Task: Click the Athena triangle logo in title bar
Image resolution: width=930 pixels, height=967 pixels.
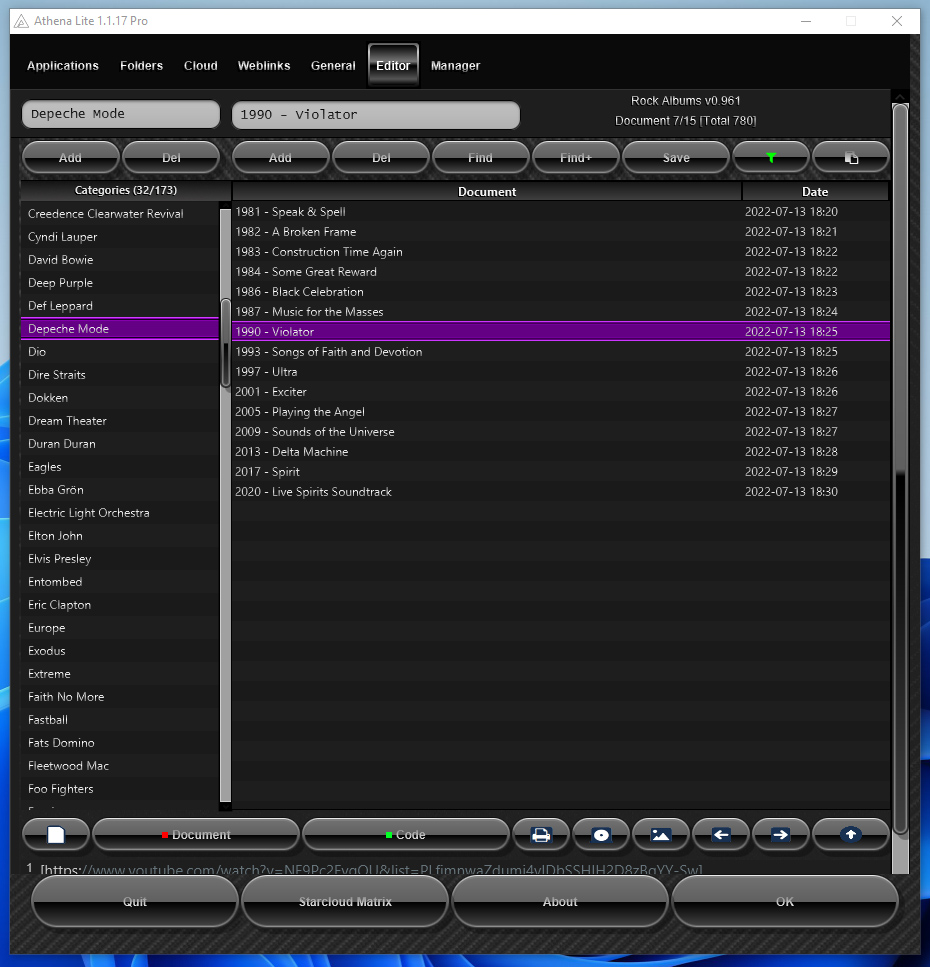Action: (21, 22)
